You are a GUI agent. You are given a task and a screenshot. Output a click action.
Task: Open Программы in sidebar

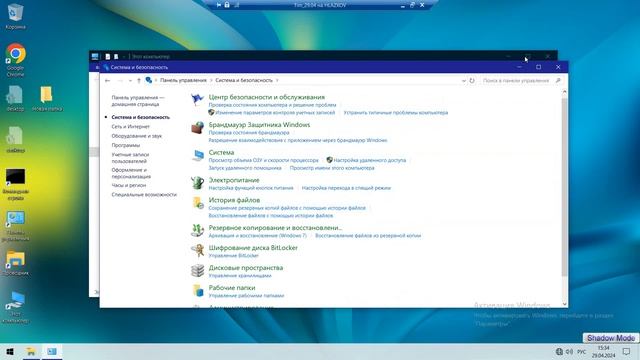(x=126, y=145)
